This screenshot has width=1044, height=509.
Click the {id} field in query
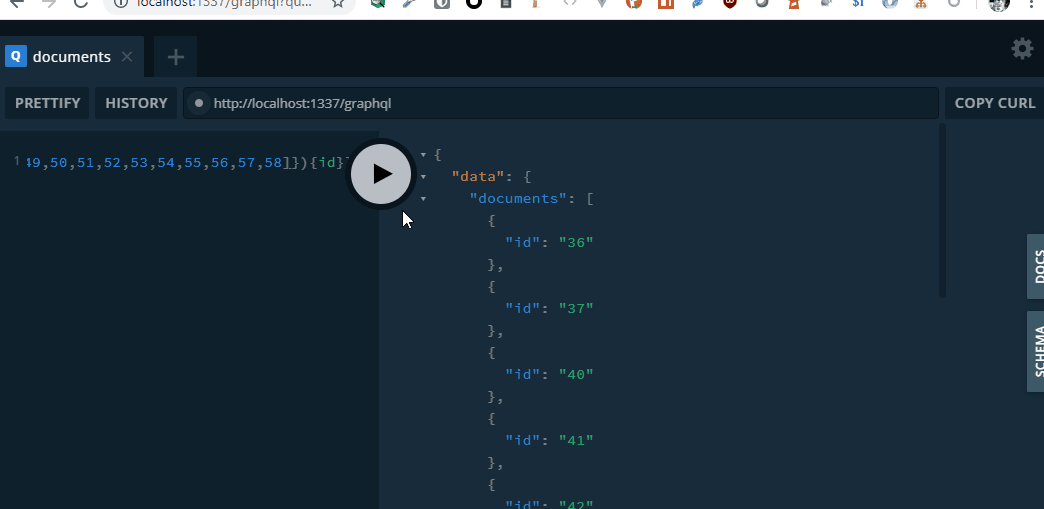(328, 163)
